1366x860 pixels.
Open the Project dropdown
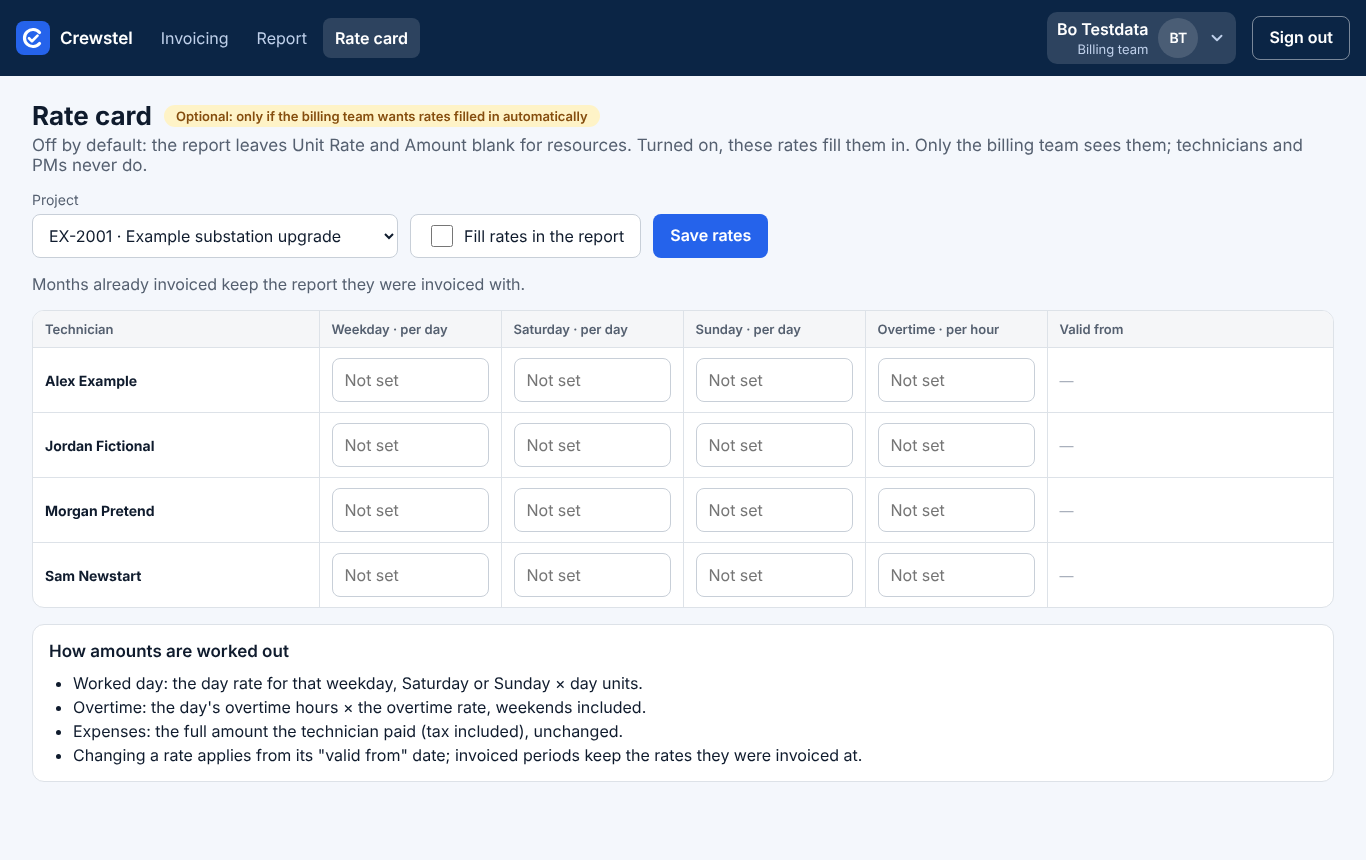click(x=215, y=236)
